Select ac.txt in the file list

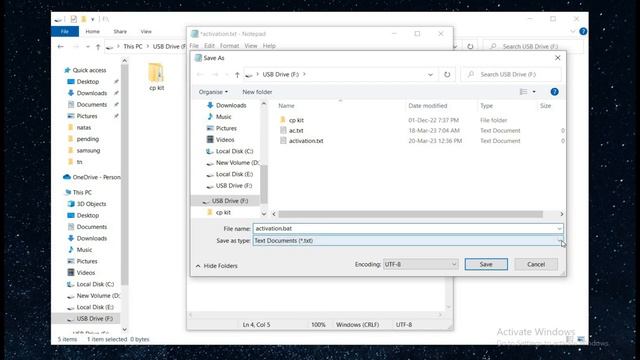click(x=296, y=131)
